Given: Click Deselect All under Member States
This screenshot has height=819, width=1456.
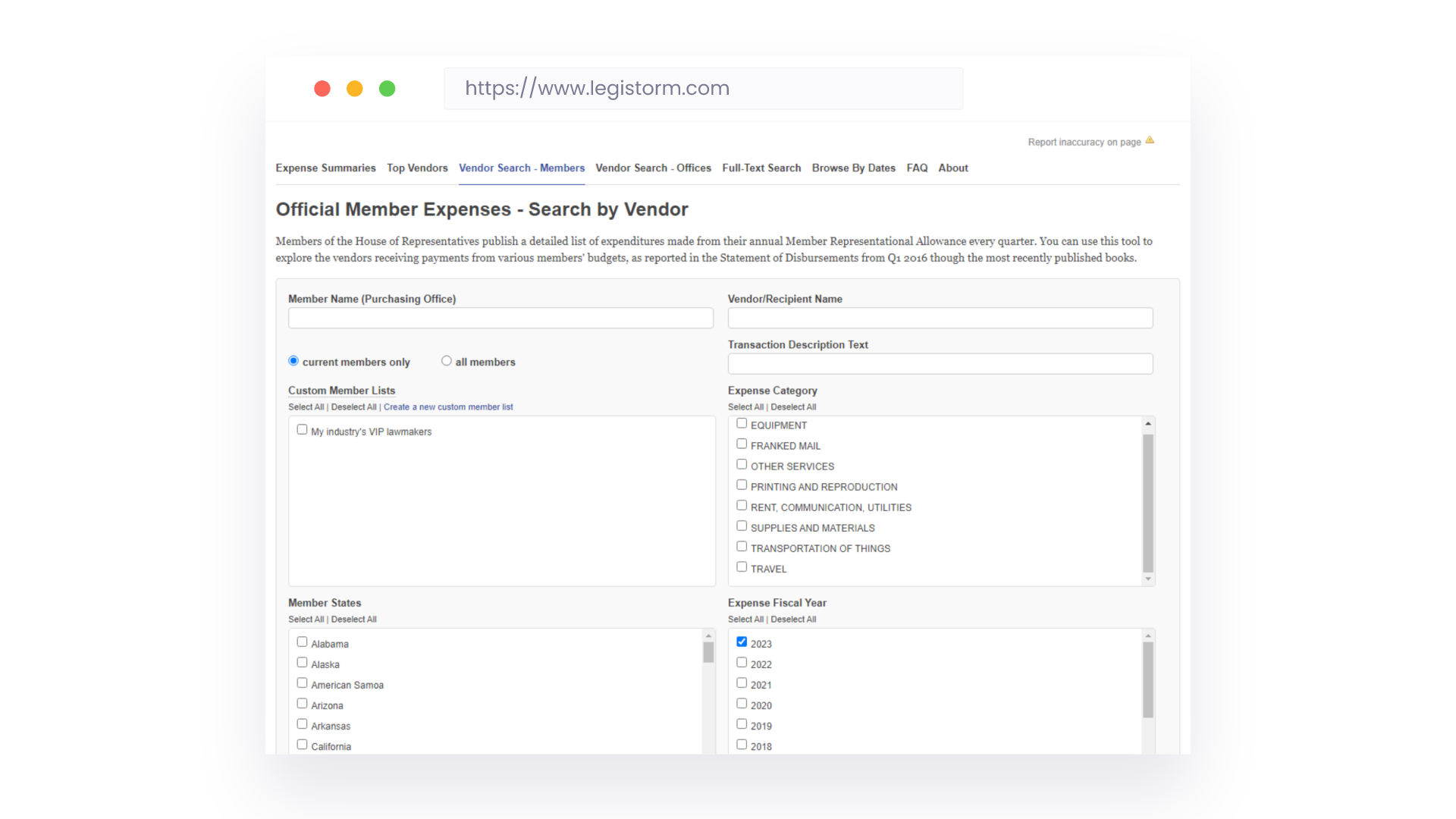Looking at the screenshot, I should click(354, 619).
